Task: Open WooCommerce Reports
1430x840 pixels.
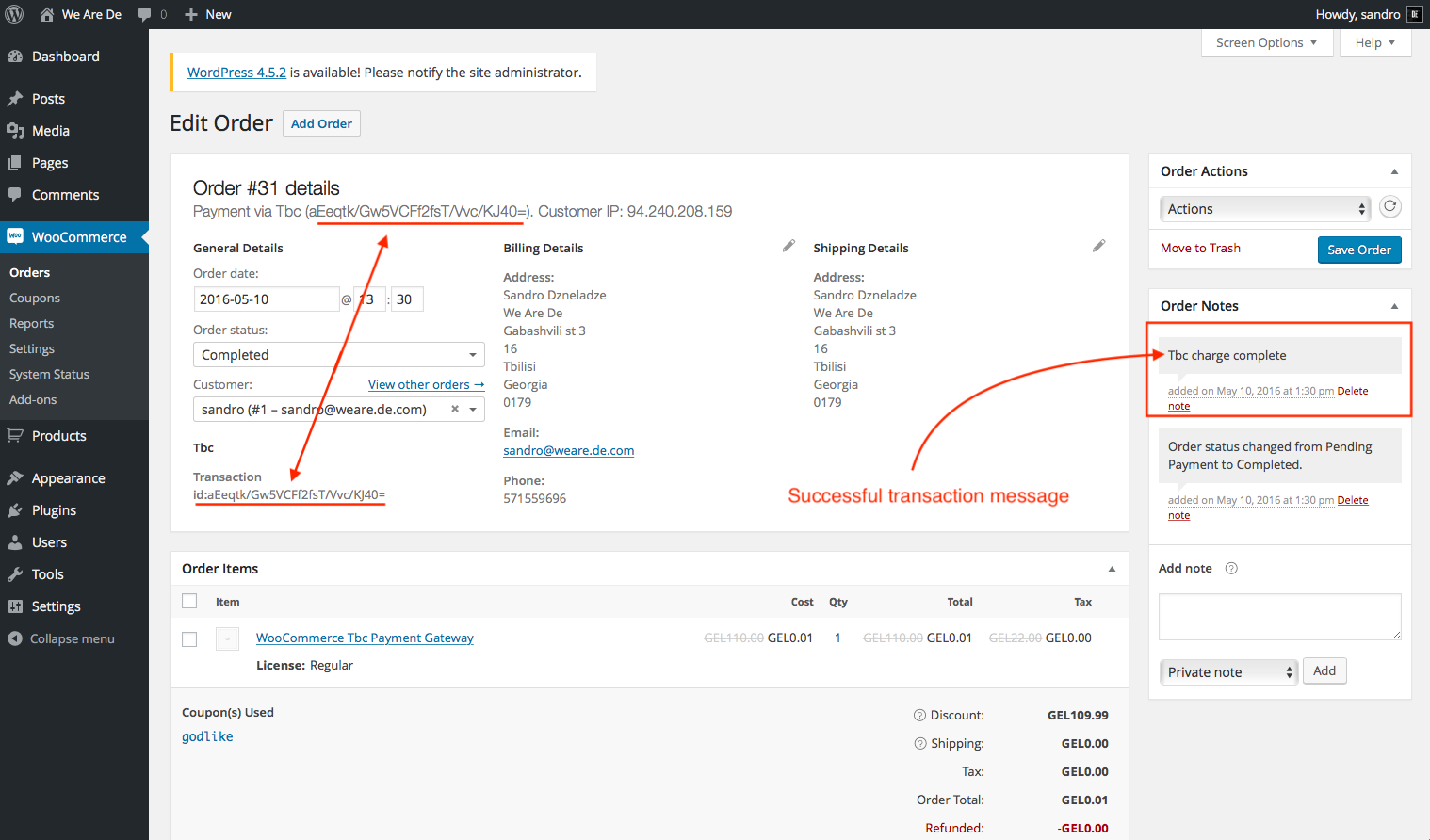Action: [x=31, y=323]
